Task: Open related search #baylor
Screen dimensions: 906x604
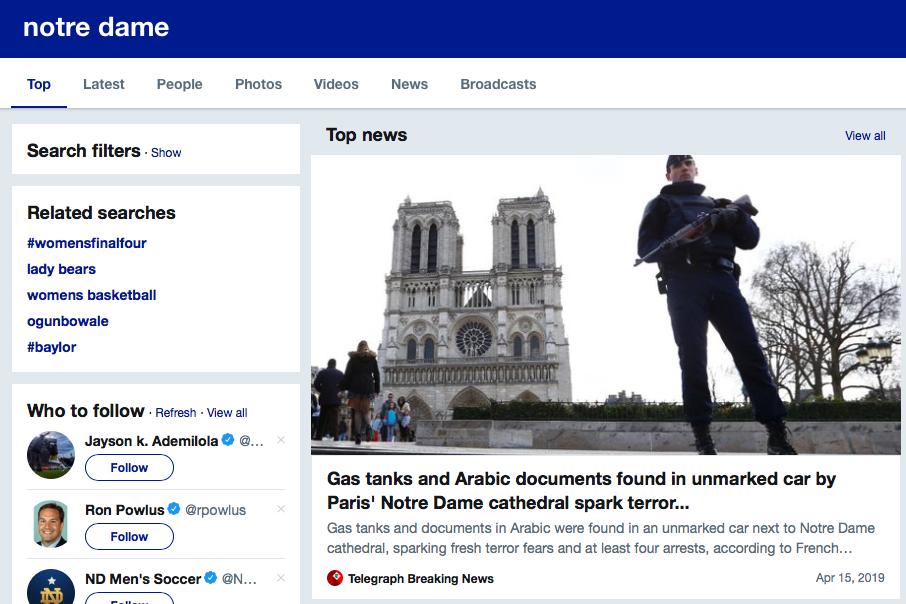Action: 51,347
